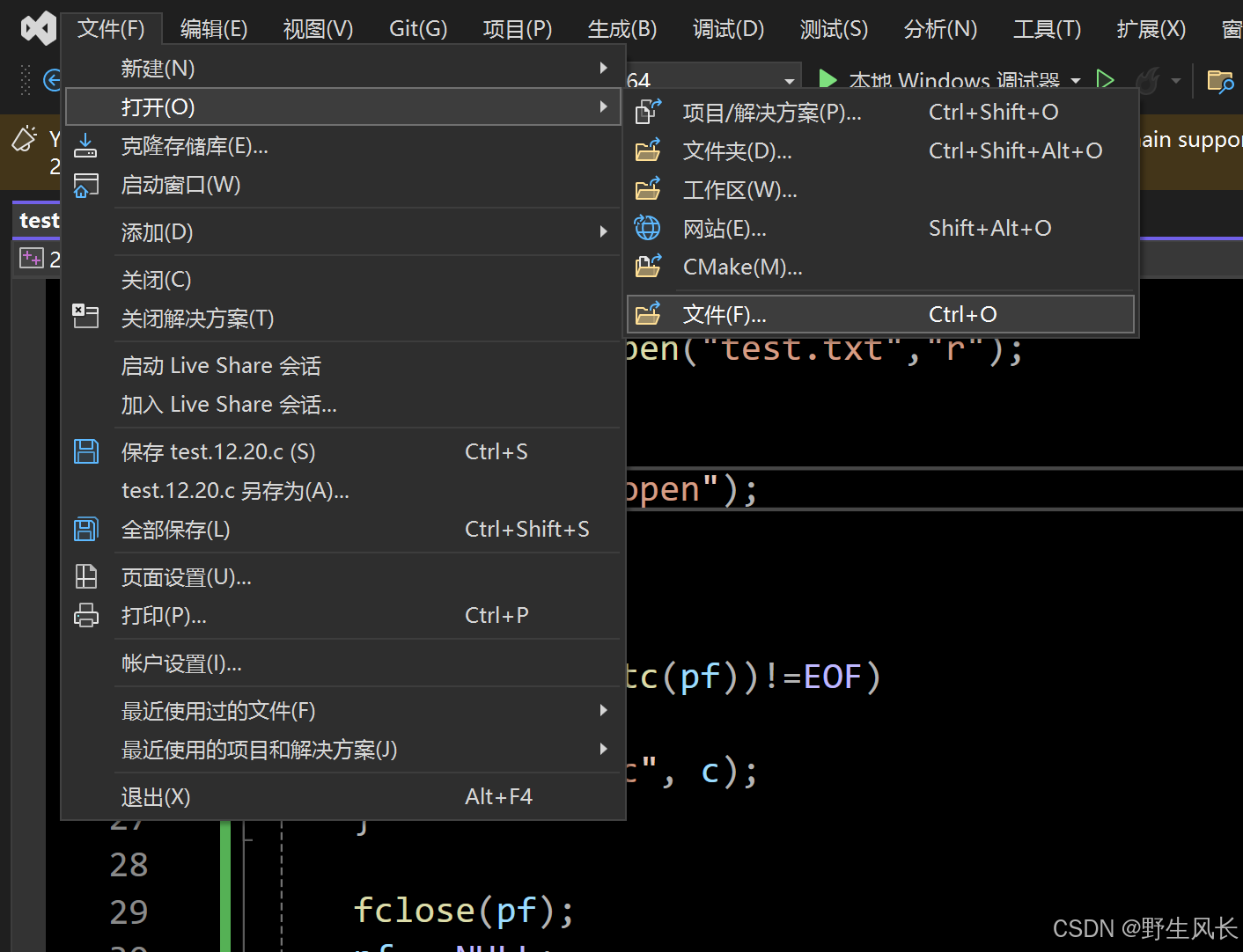Choose 文件(F)... Ctrl+O in open submenu

(x=880, y=314)
